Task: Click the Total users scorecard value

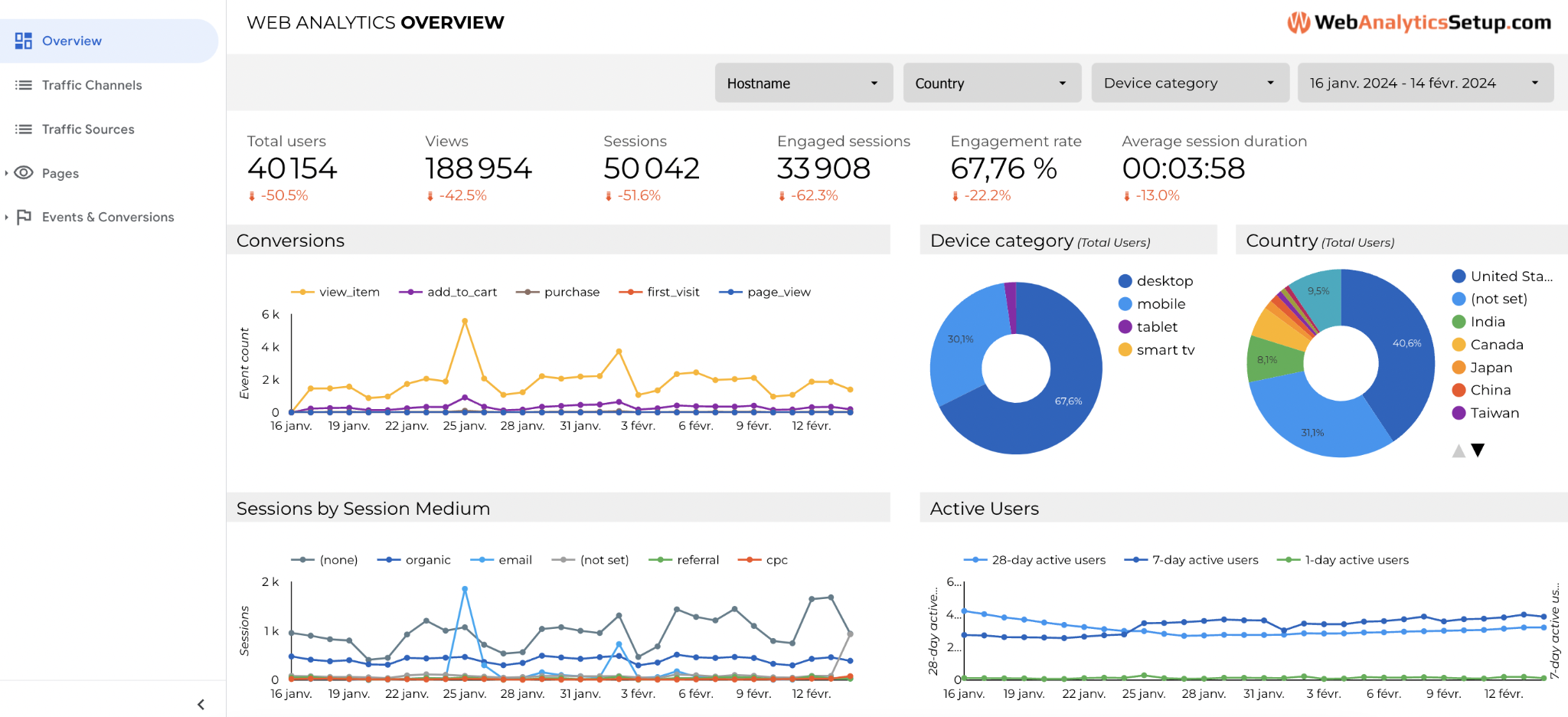Action: pyautogui.click(x=292, y=169)
